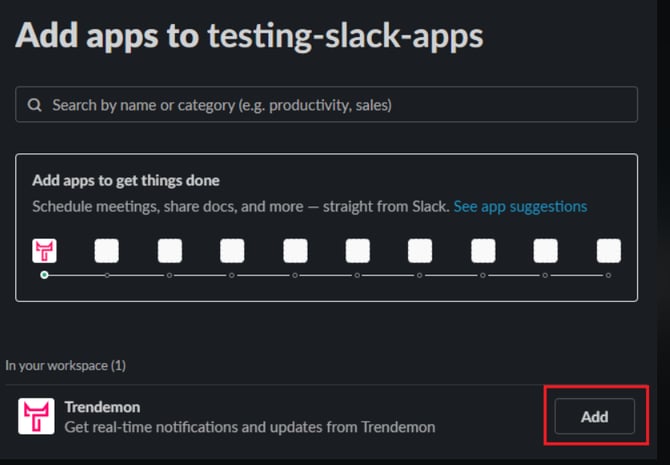Click the search magnifier icon
This screenshot has width=670, height=465.
tap(34, 105)
